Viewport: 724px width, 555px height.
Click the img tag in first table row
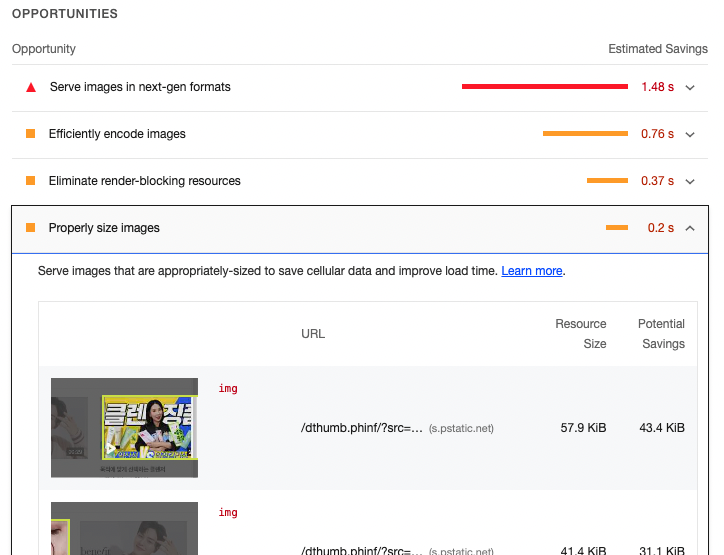tap(228, 388)
